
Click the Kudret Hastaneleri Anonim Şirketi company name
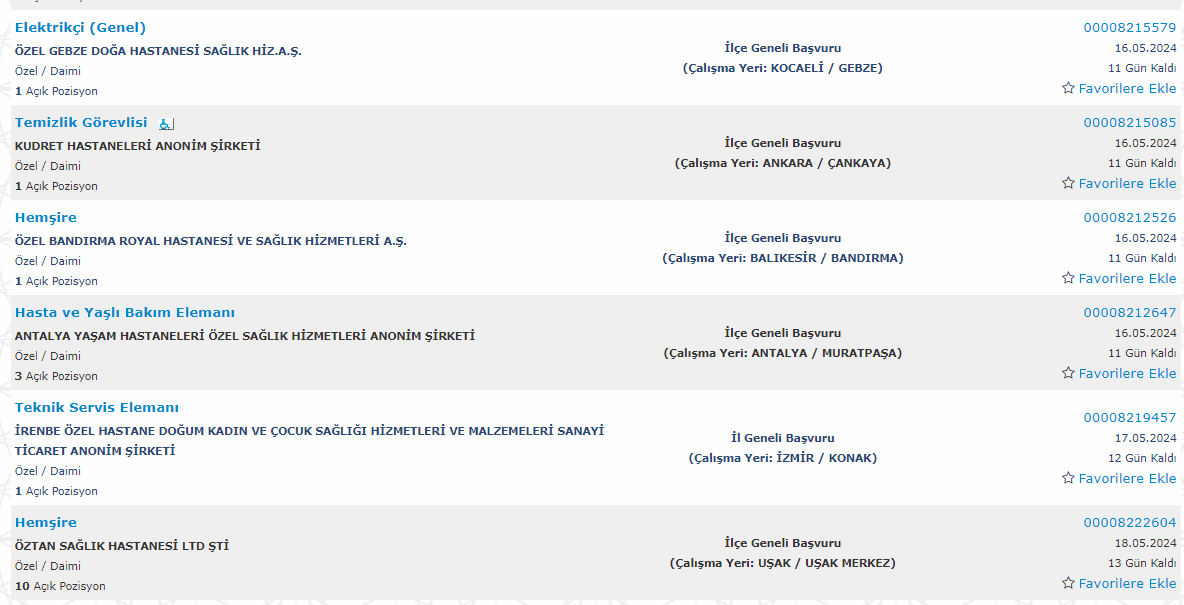coord(137,146)
